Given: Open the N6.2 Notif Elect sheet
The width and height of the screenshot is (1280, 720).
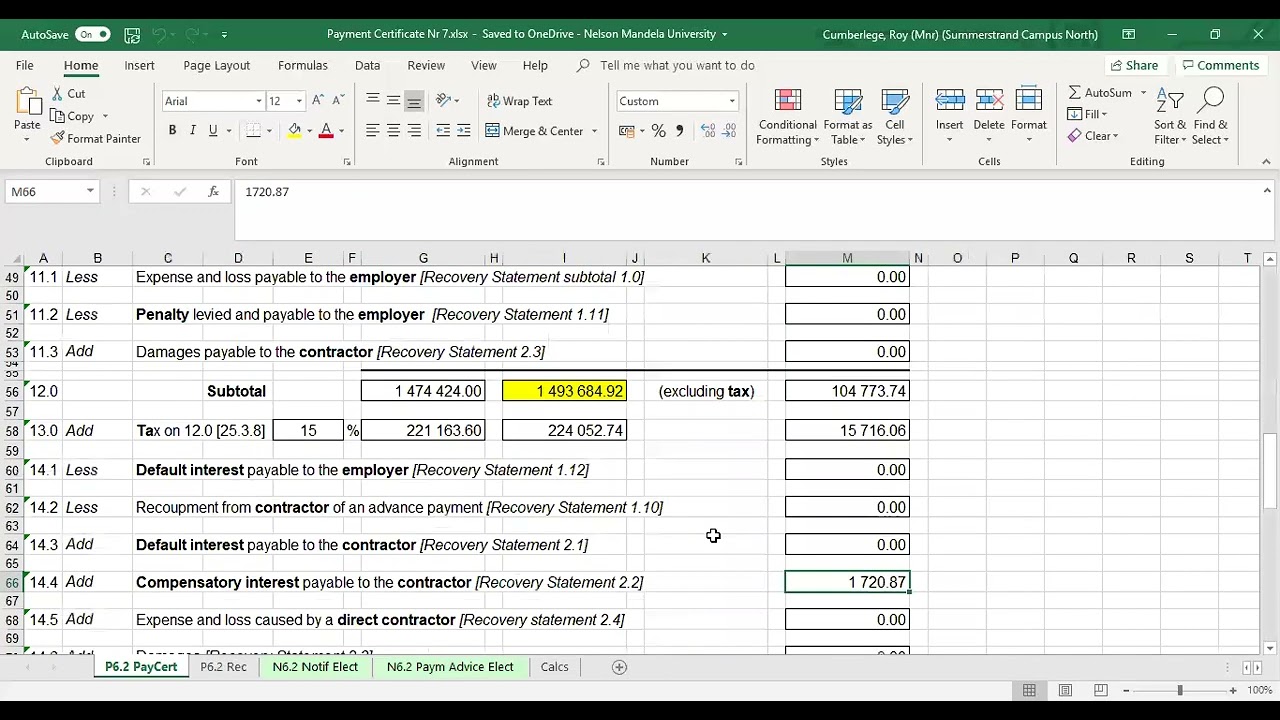Looking at the screenshot, I should pos(315,667).
